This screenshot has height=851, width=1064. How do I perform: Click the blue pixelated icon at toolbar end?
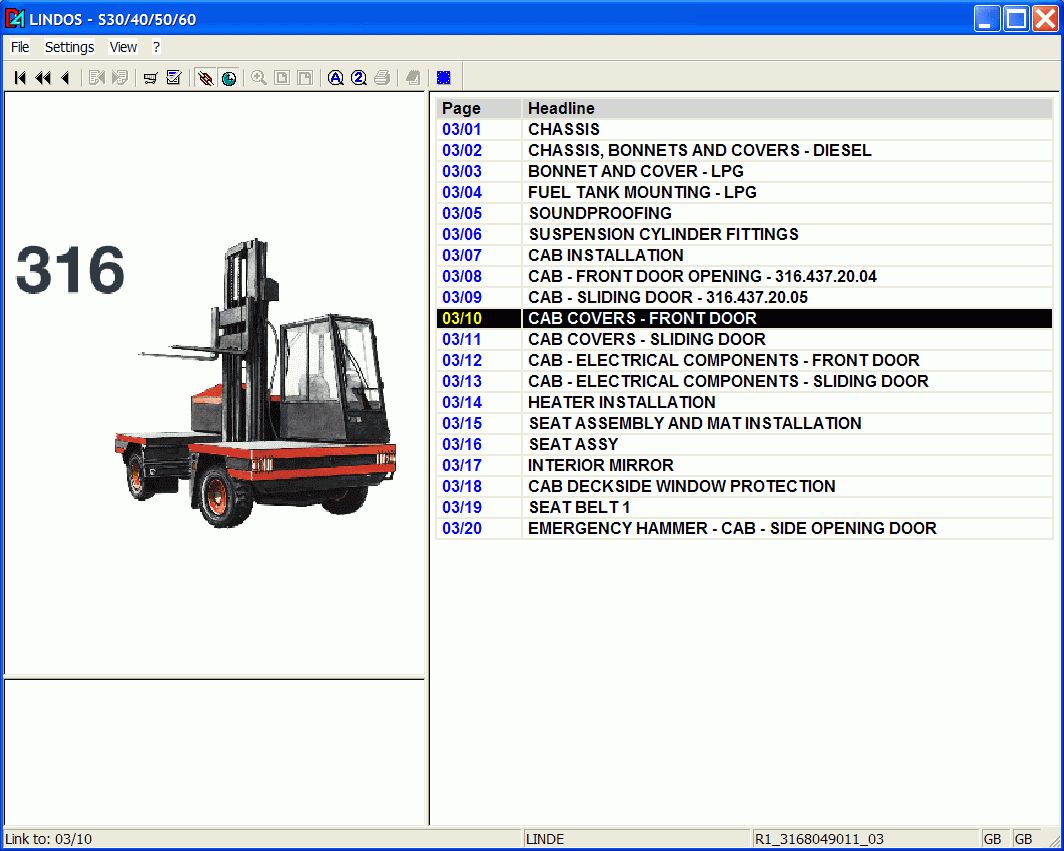(x=441, y=77)
